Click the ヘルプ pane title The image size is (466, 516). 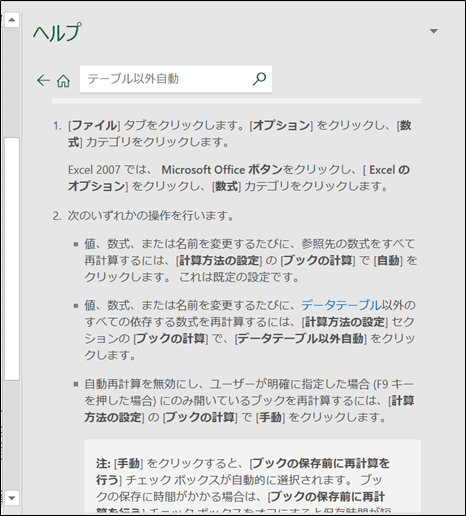coord(57,33)
